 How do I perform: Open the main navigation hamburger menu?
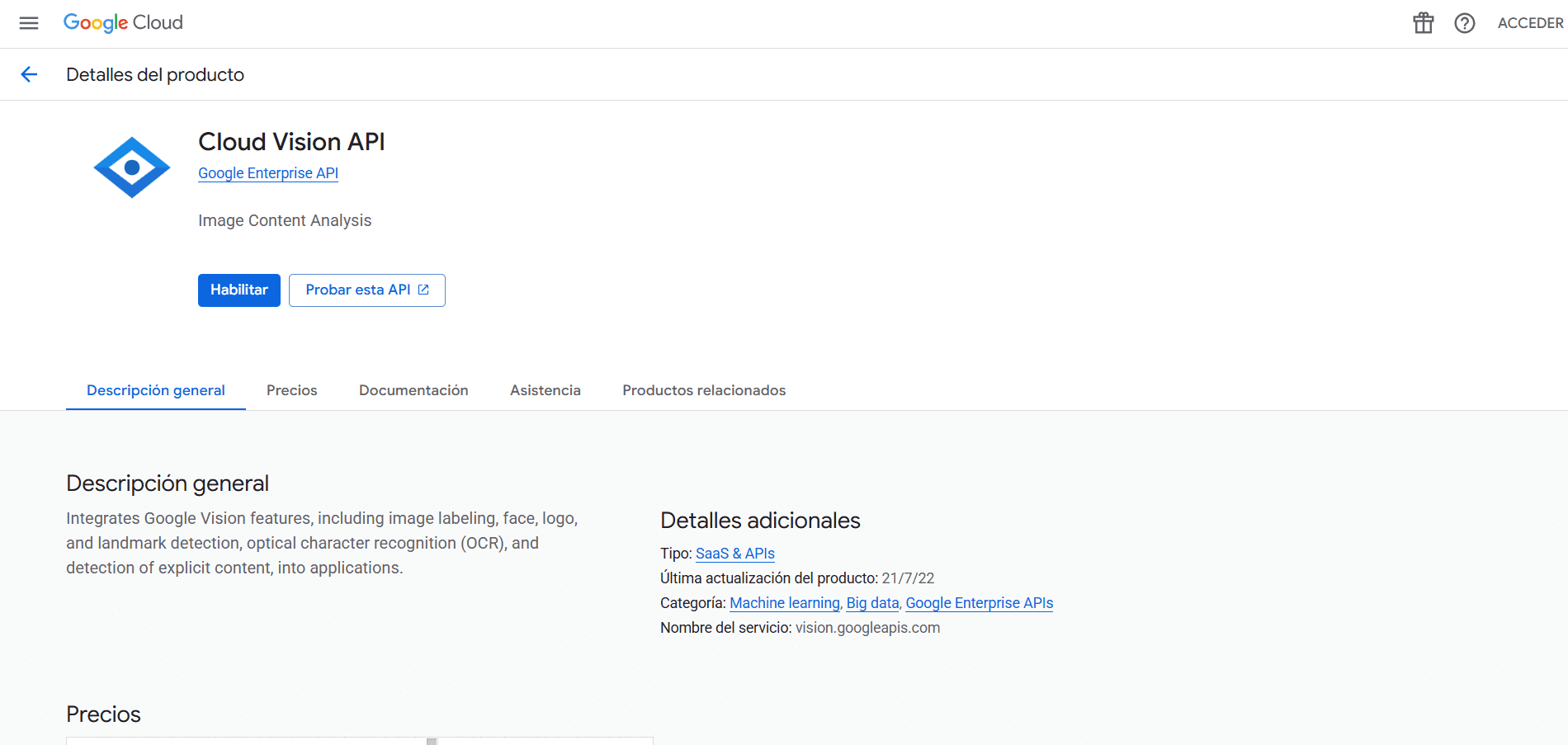click(28, 23)
